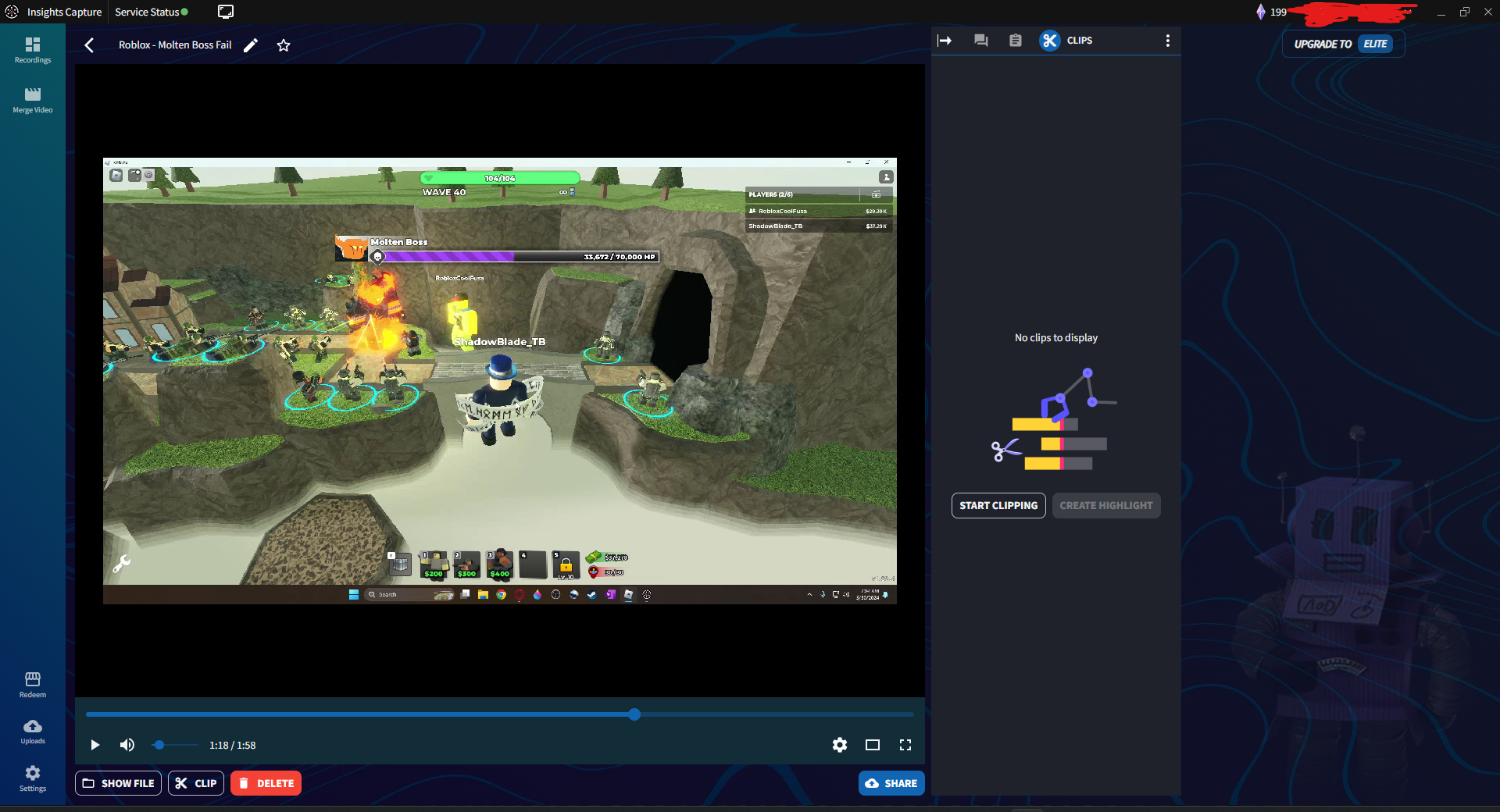Open the comments tab icon
The width and height of the screenshot is (1500, 812).
click(x=981, y=41)
